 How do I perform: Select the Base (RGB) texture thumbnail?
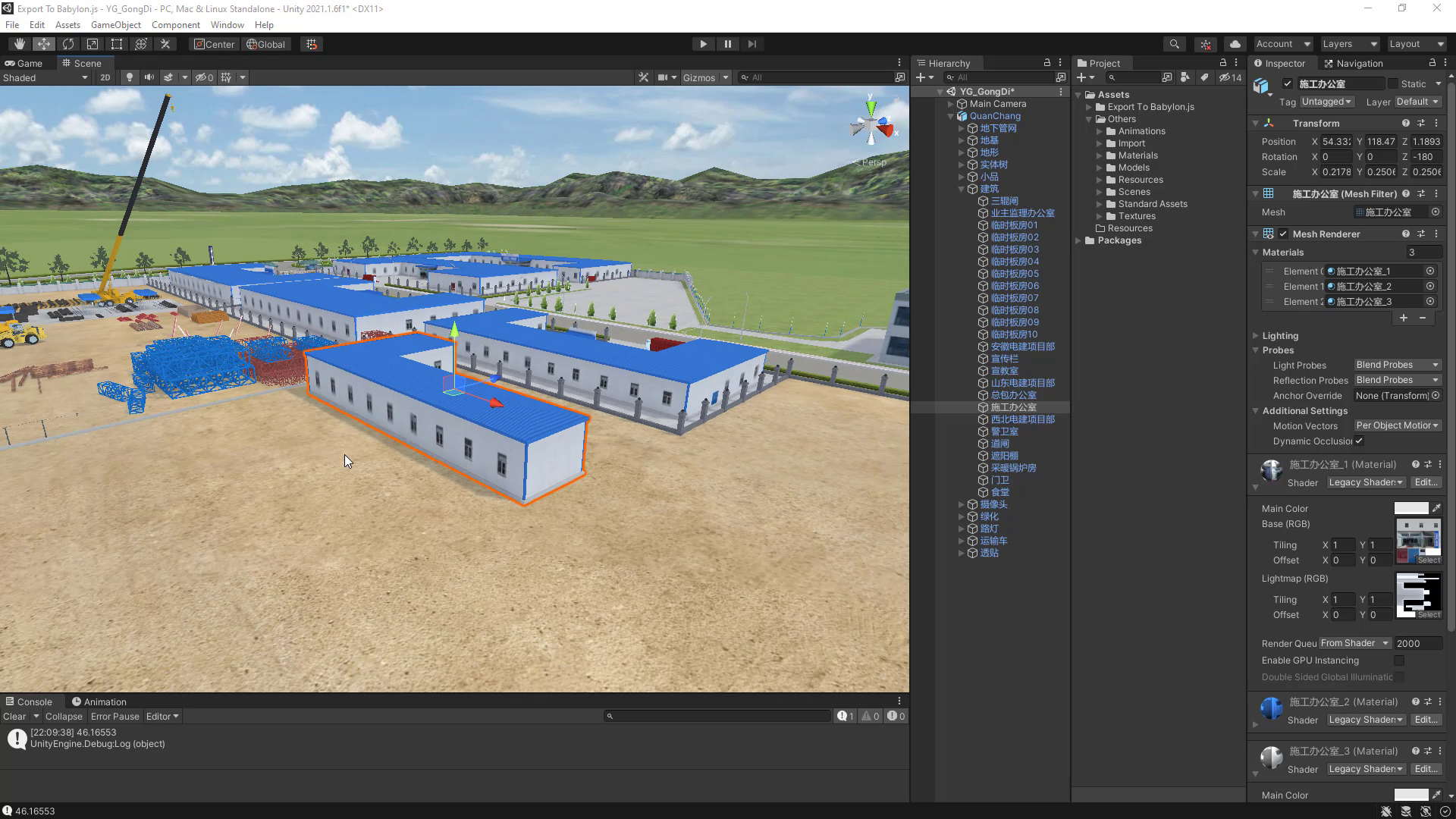pyautogui.click(x=1418, y=541)
